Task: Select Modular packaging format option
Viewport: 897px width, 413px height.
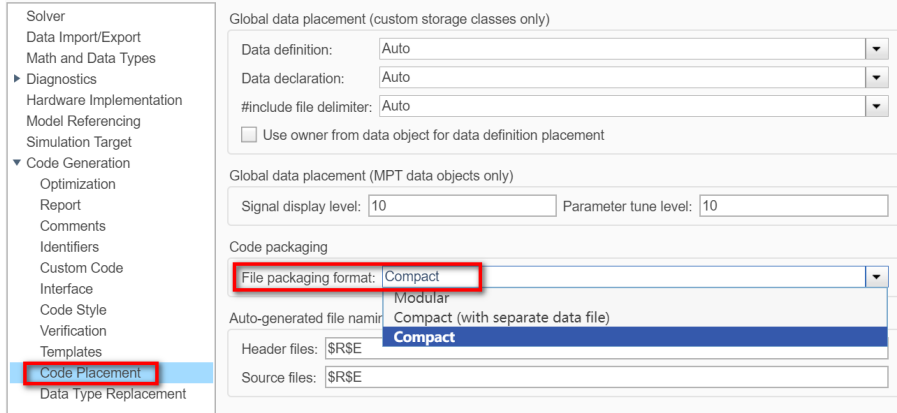Action: coord(421,298)
